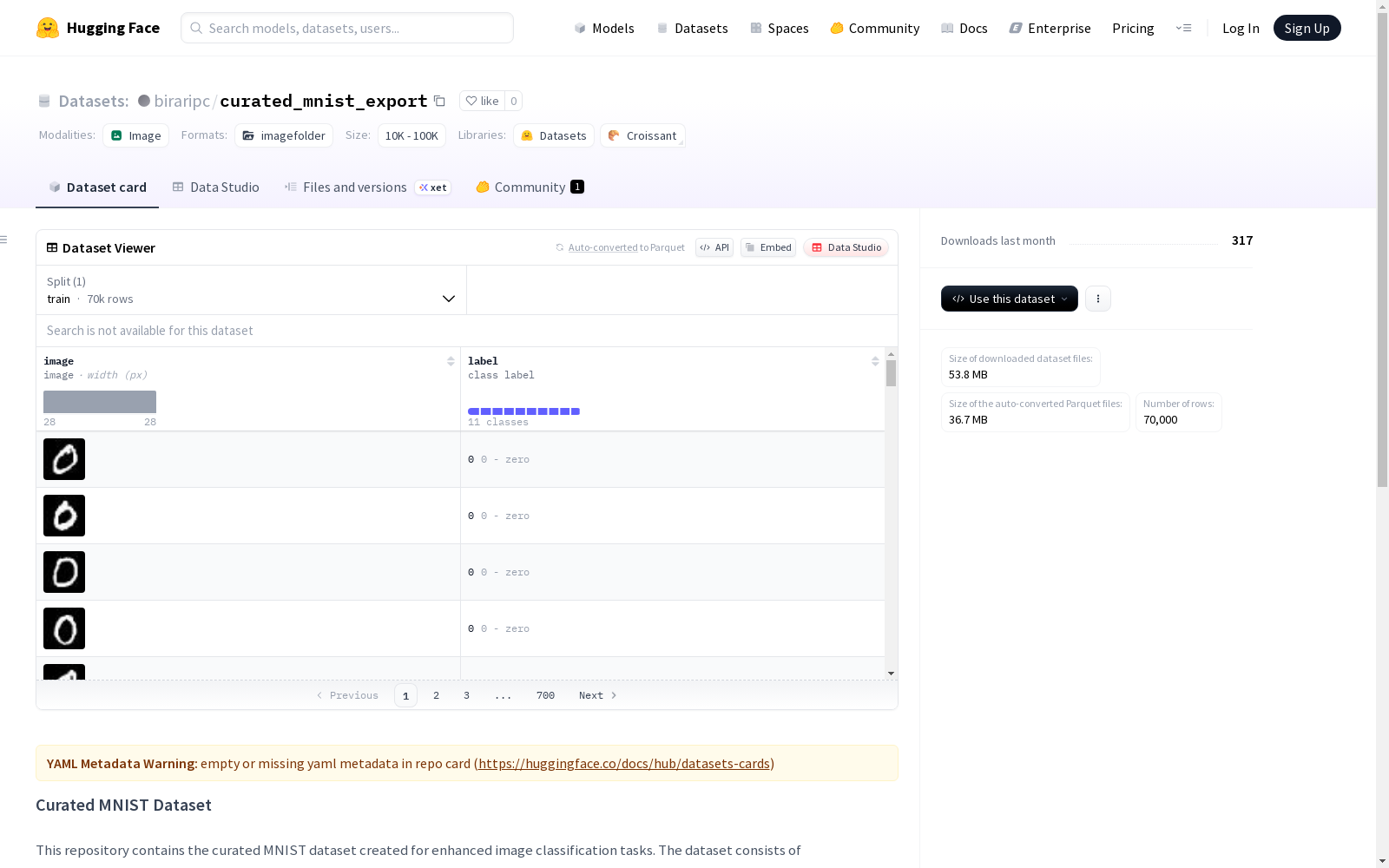Click the Datasets: breadcrumb label
This screenshot has height=868, width=1389.
point(93,101)
